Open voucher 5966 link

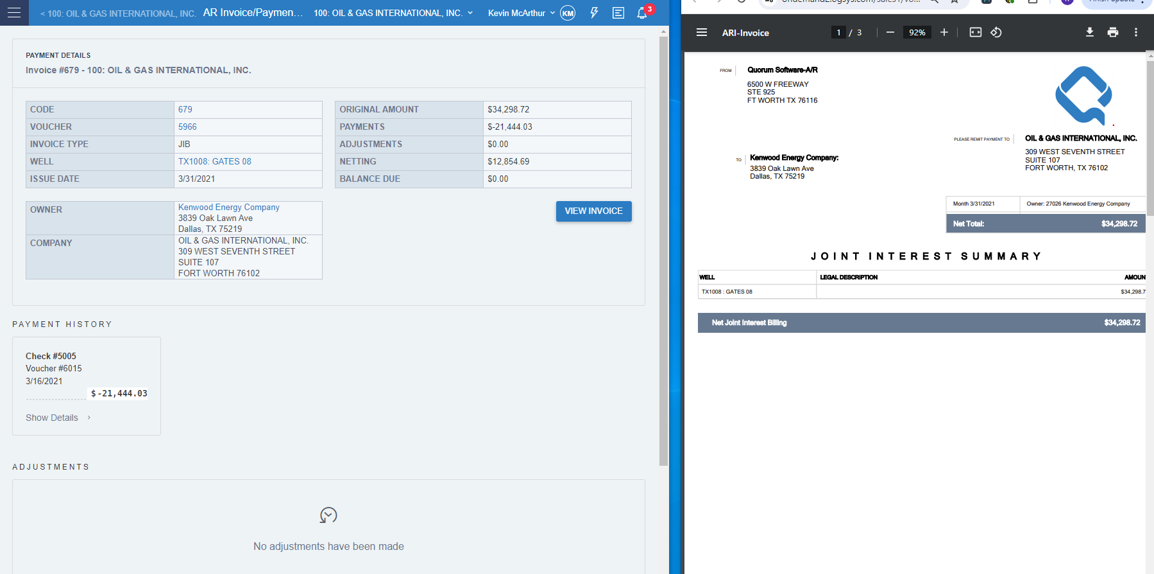click(188, 127)
